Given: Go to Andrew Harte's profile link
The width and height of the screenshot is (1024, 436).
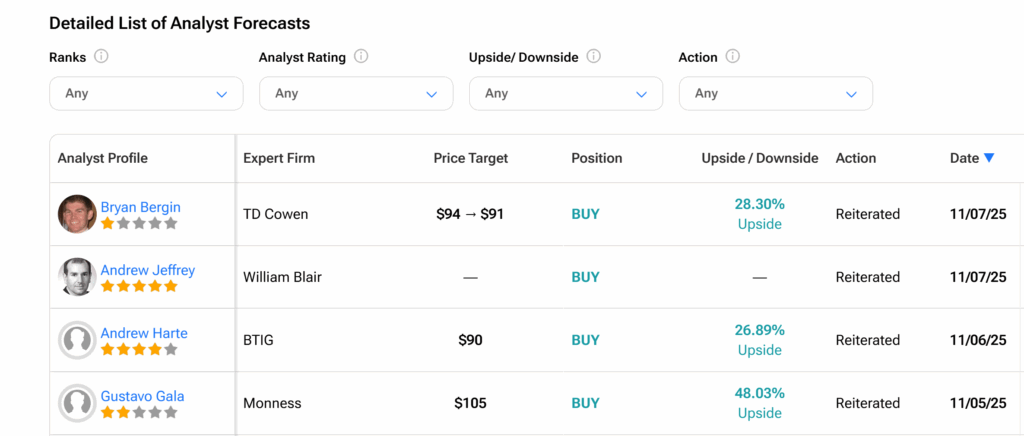Looking at the screenshot, I should tap(144, 333).
